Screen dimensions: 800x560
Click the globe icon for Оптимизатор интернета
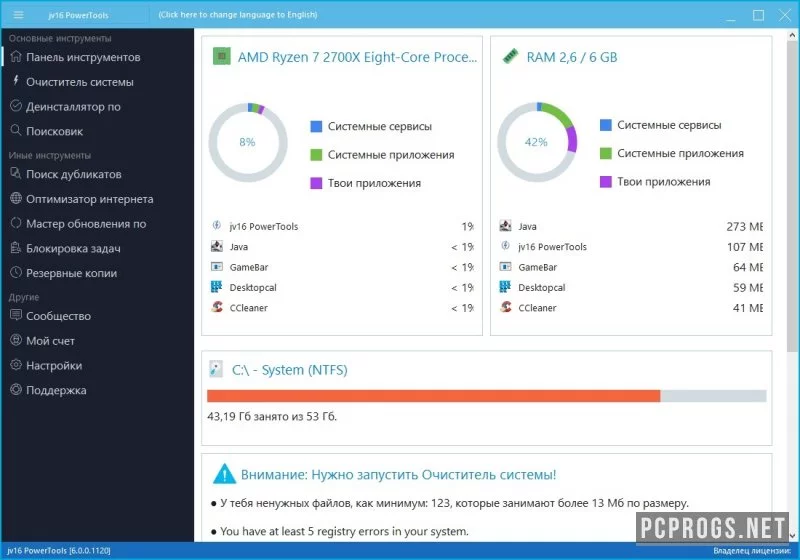16,198
